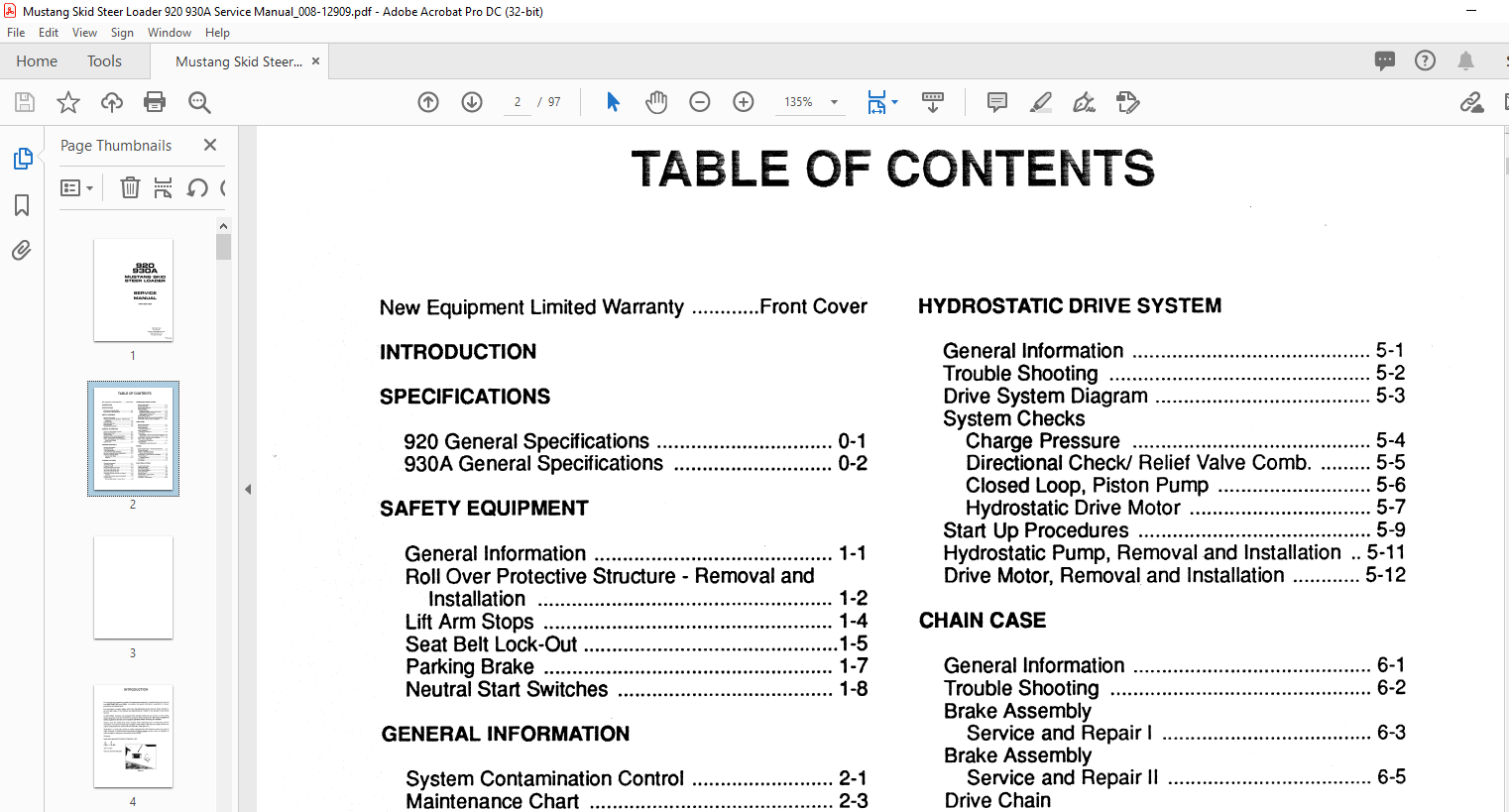Open the Find text magnifier tool

point(198,102)
